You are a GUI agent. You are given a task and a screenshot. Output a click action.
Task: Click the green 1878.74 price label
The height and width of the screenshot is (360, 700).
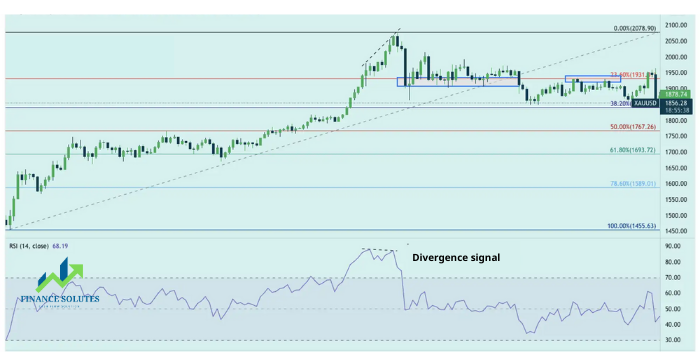(x=675, y=94)
